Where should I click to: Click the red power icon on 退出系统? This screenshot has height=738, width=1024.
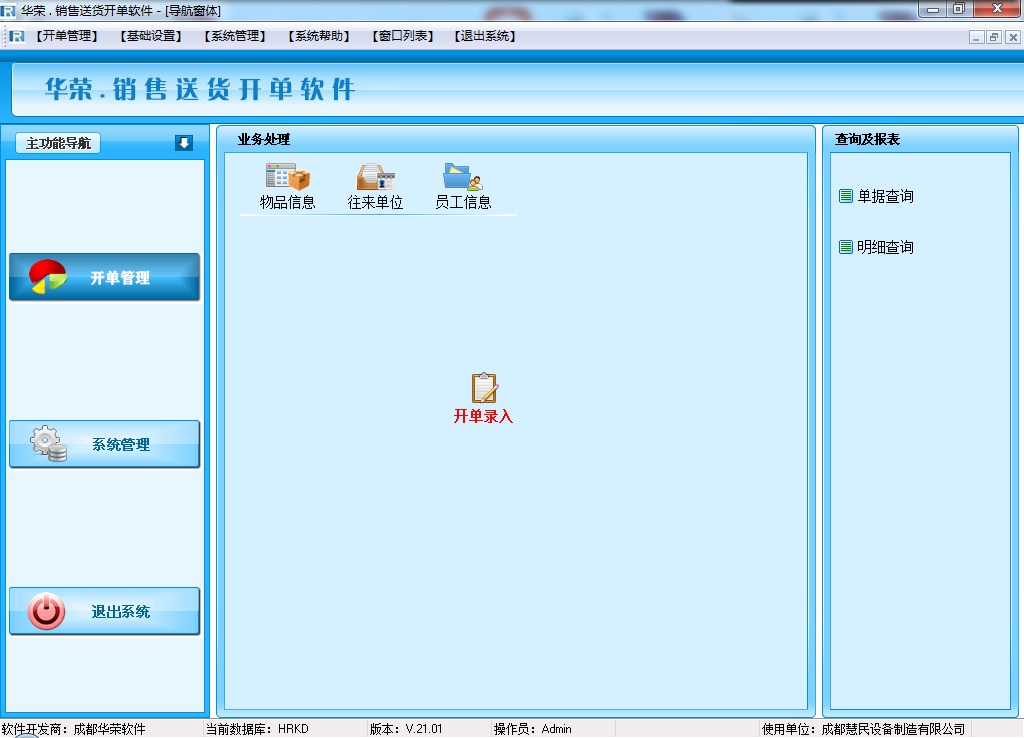coord(47,611)
